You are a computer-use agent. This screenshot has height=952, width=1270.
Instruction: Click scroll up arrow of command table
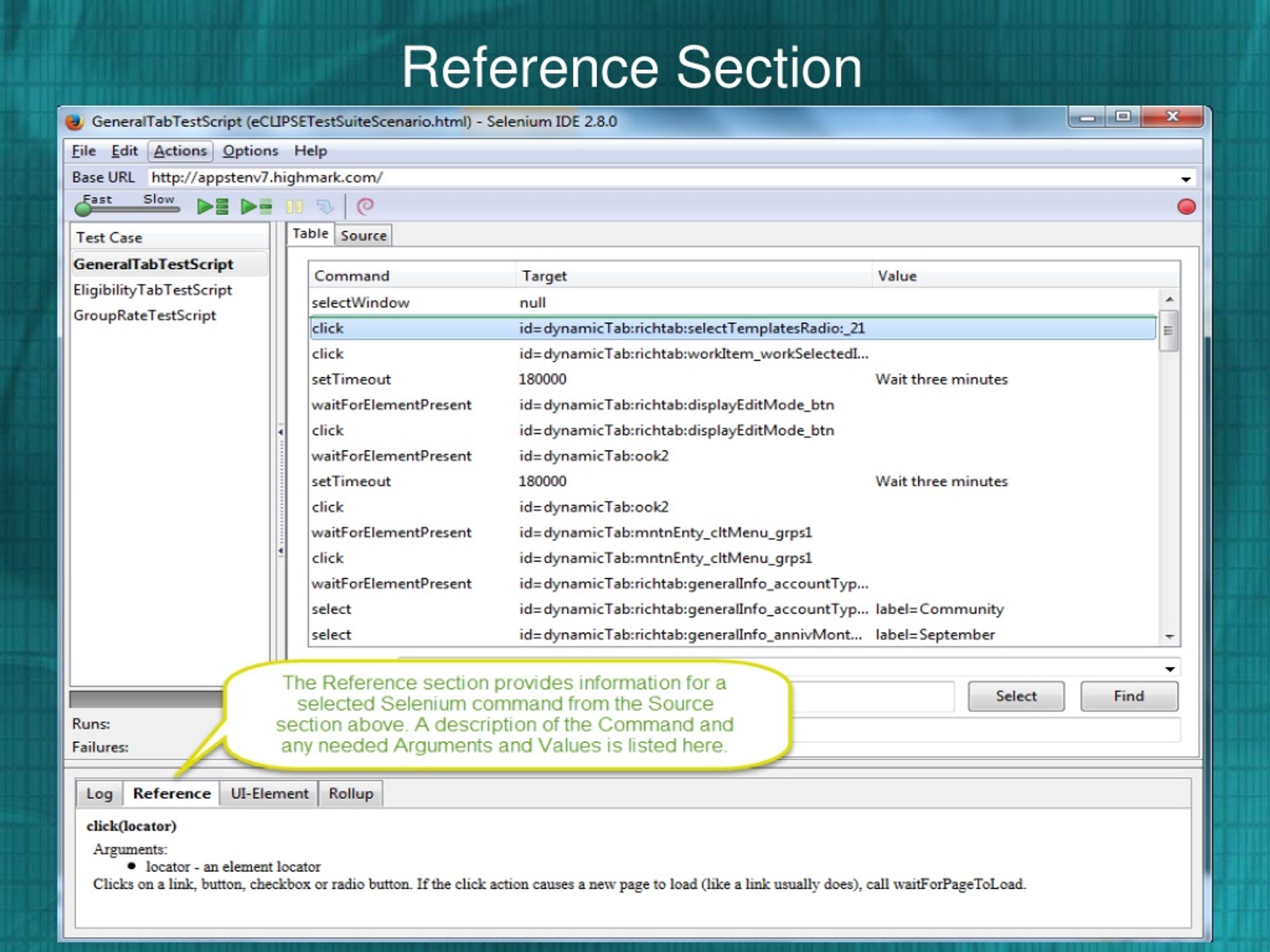pyautogui.click(x=1169, y=299)
